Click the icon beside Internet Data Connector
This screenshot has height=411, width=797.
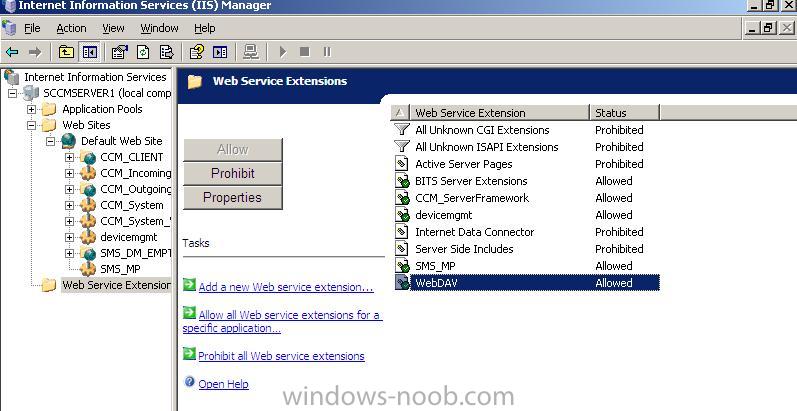coord(402,232)
